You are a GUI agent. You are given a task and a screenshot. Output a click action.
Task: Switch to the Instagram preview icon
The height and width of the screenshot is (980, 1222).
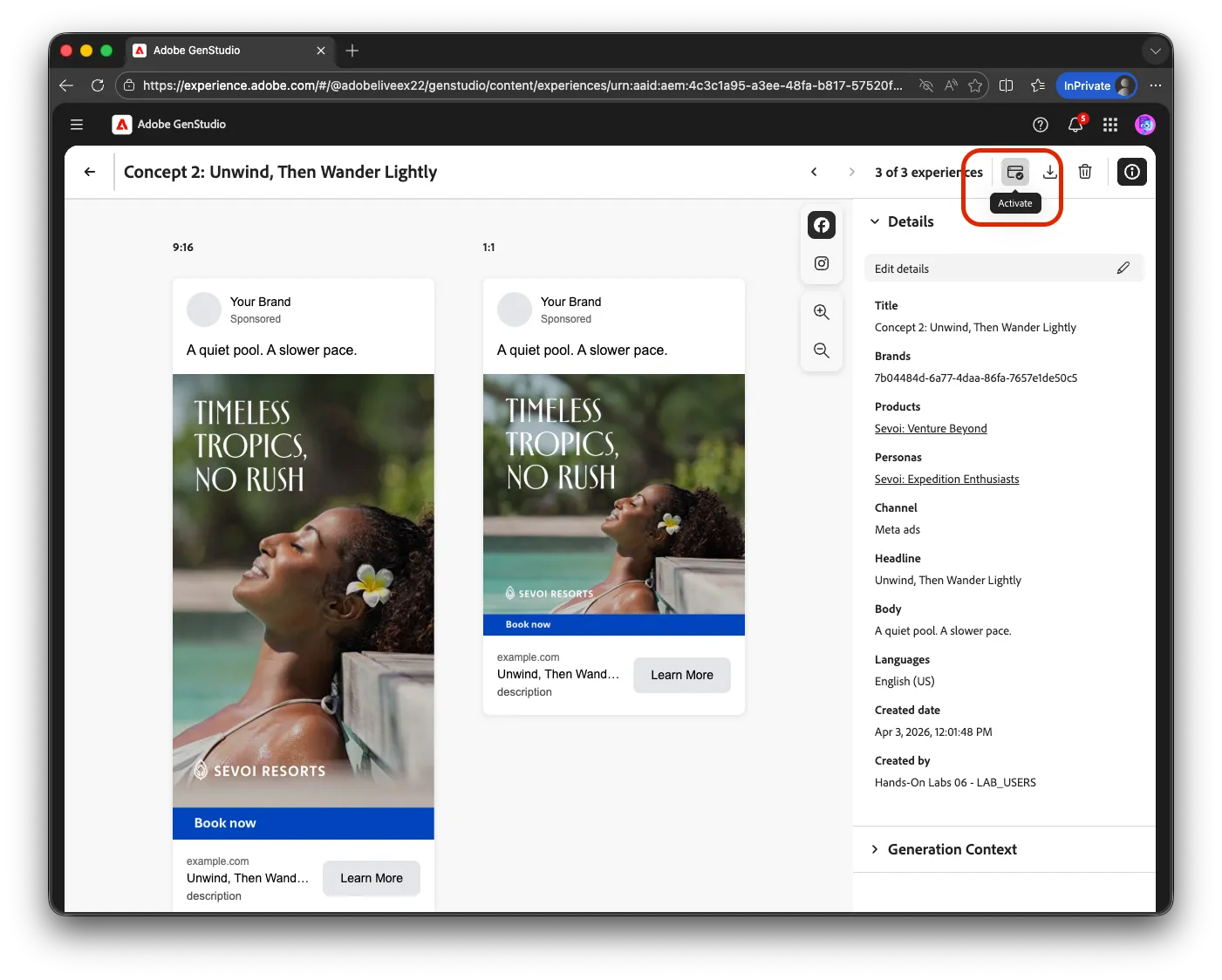point(822,263)
